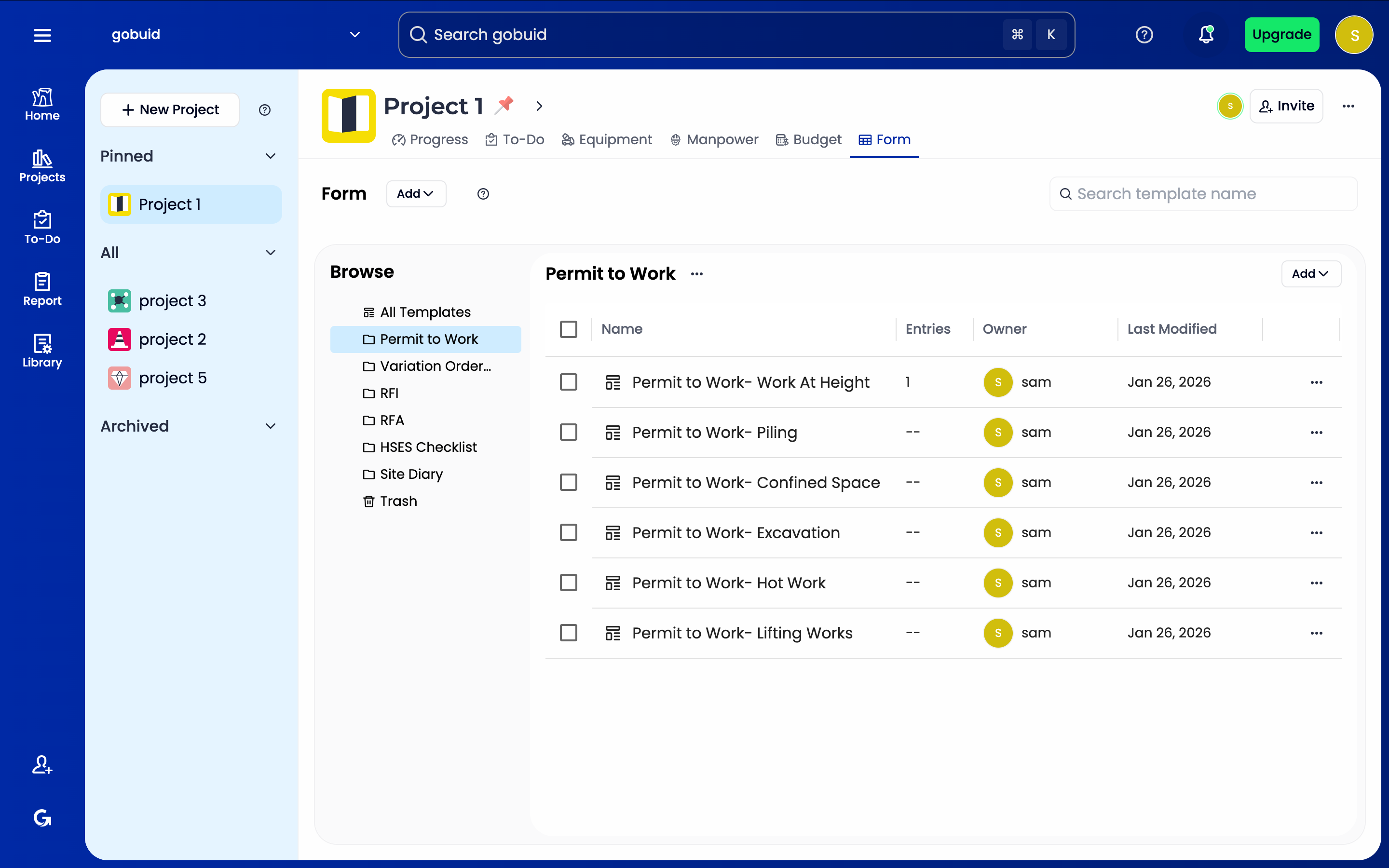Expand the gobuid workspace dropdown

(354, 35)
